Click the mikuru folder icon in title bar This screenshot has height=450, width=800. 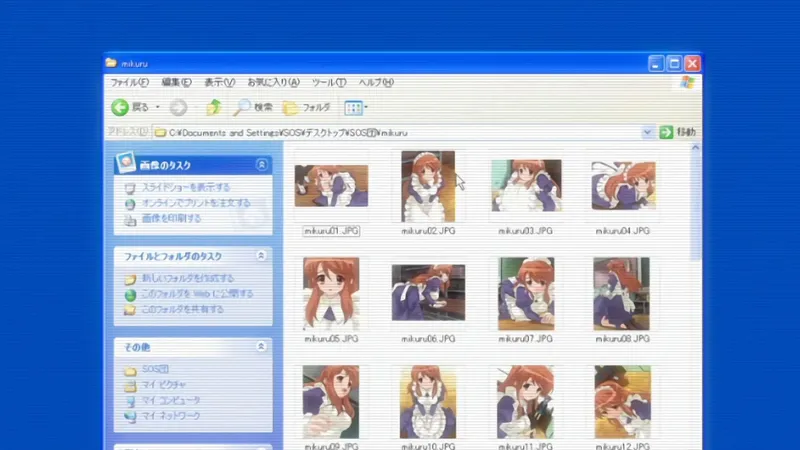(111, 63)
